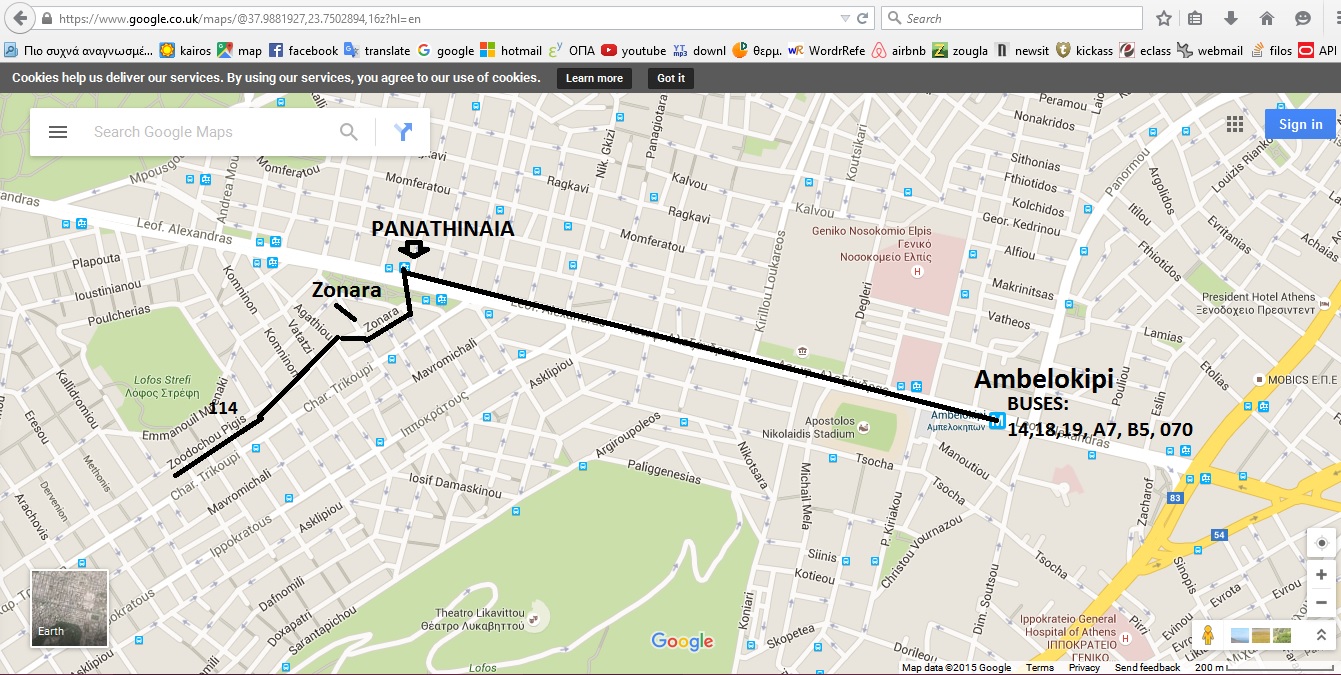Click the Ippokrateio General Hospital label
The image size is (1341, 675).
coord(1068,638)
